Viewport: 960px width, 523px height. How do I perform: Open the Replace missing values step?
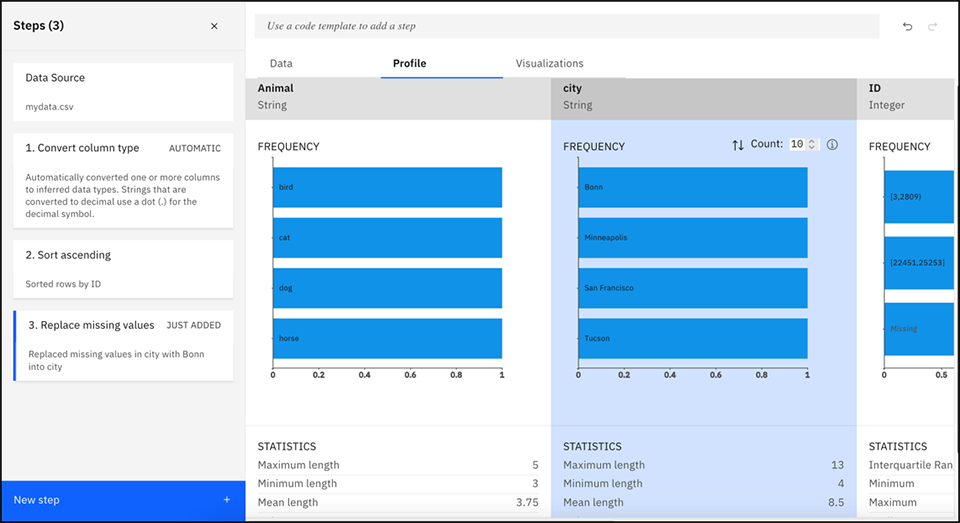(x=123, y=345)
